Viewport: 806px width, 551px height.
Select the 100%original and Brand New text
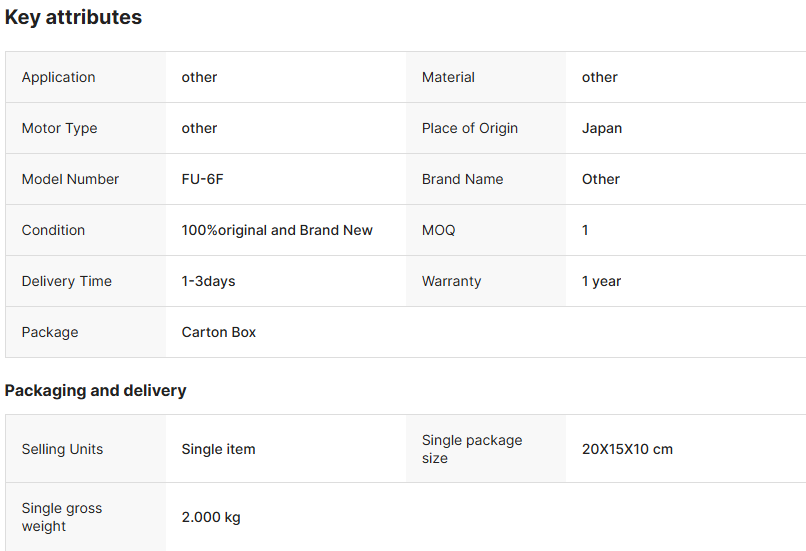click(x=277, y=230)
